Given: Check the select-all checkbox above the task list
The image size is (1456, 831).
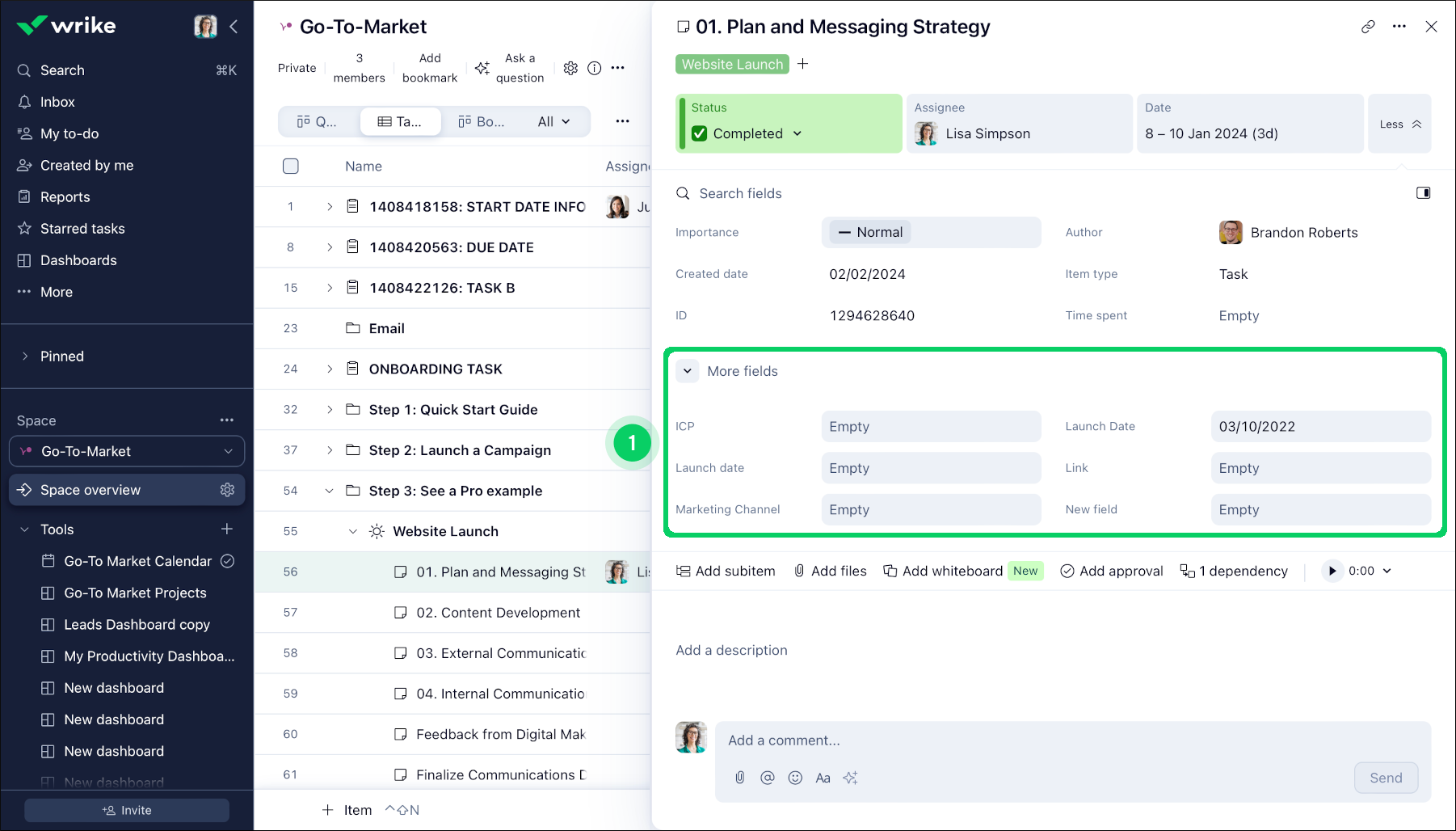Looking at the screenshot, I should click(291, 166).
